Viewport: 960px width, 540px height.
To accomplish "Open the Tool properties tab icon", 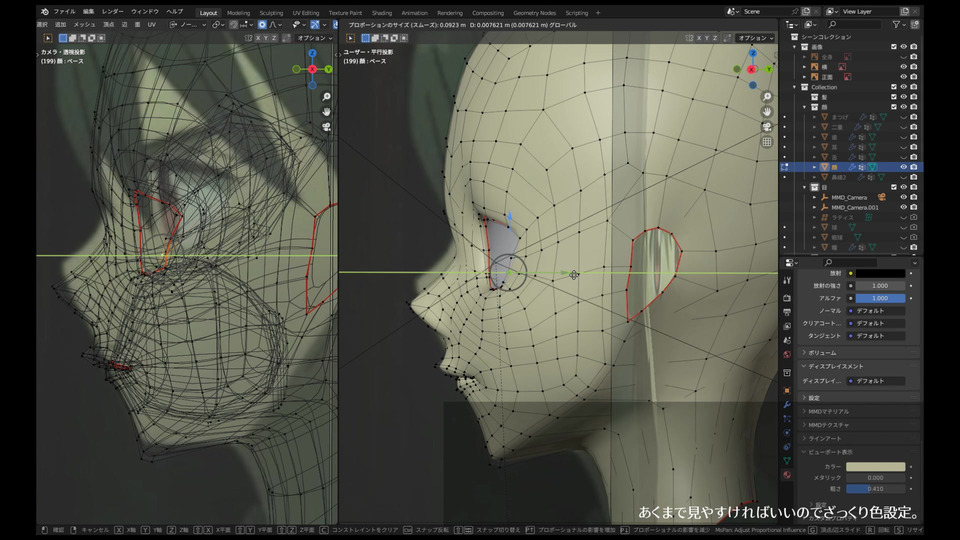I will tap(787, 280).
